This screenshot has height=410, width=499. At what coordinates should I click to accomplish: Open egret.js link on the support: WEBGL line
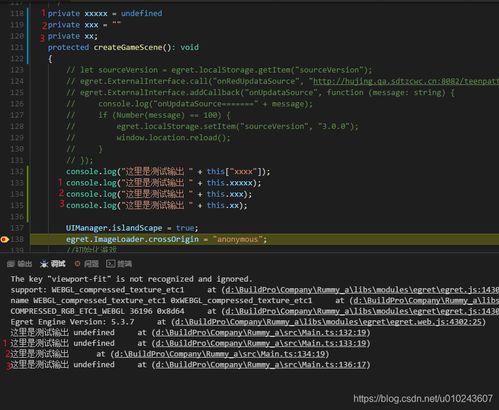[362, 290]
